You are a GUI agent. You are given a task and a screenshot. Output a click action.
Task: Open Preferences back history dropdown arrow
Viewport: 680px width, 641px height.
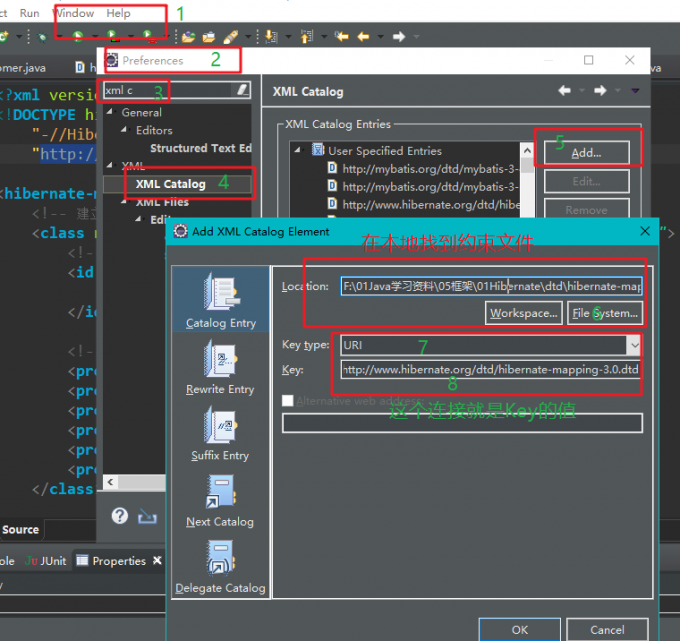point(582,91)
